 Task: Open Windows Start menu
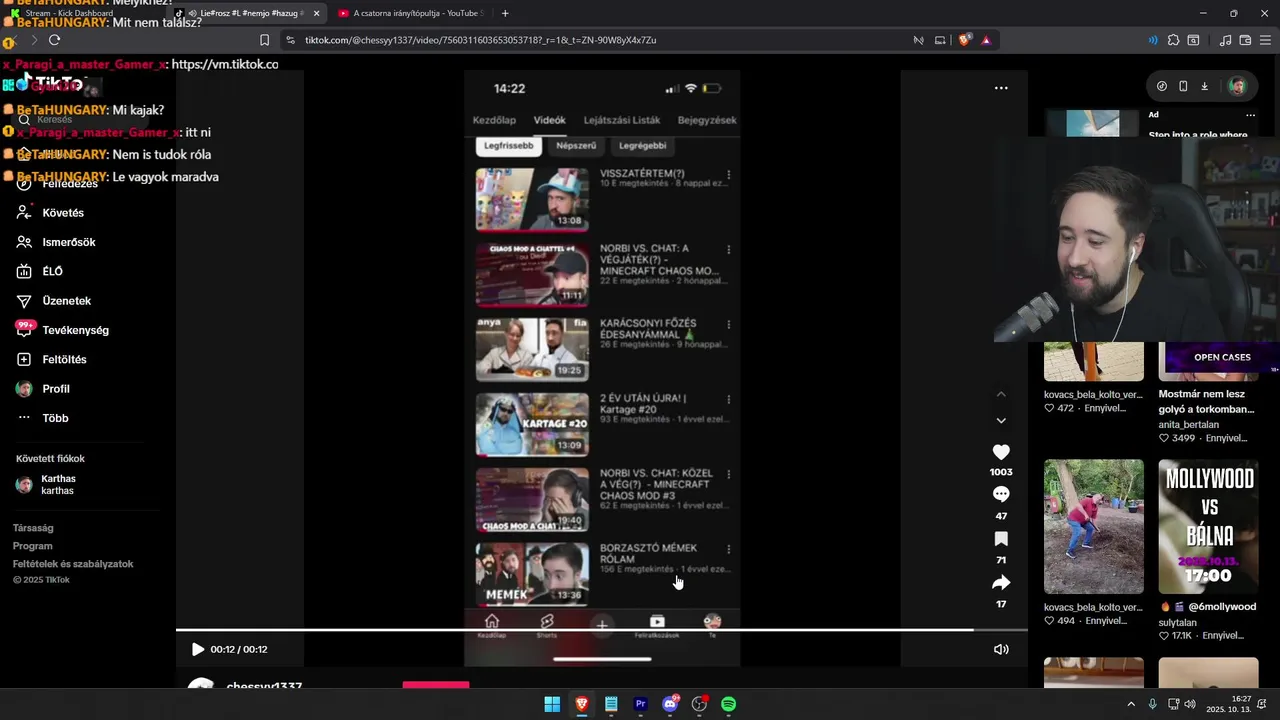pos(552,704)
